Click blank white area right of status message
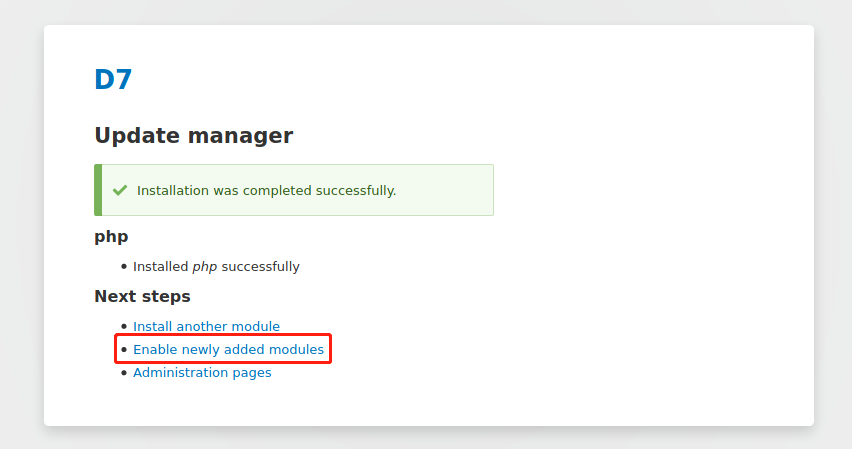Screen dimensions: 852x449 pos(652,190)
